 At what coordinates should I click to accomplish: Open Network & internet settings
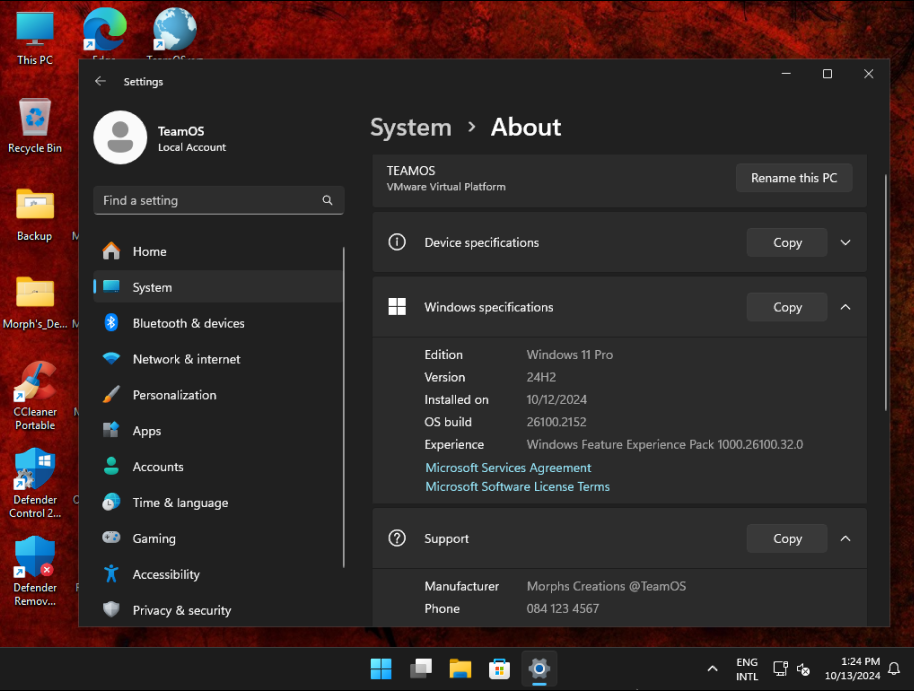[x=186, y=359]
